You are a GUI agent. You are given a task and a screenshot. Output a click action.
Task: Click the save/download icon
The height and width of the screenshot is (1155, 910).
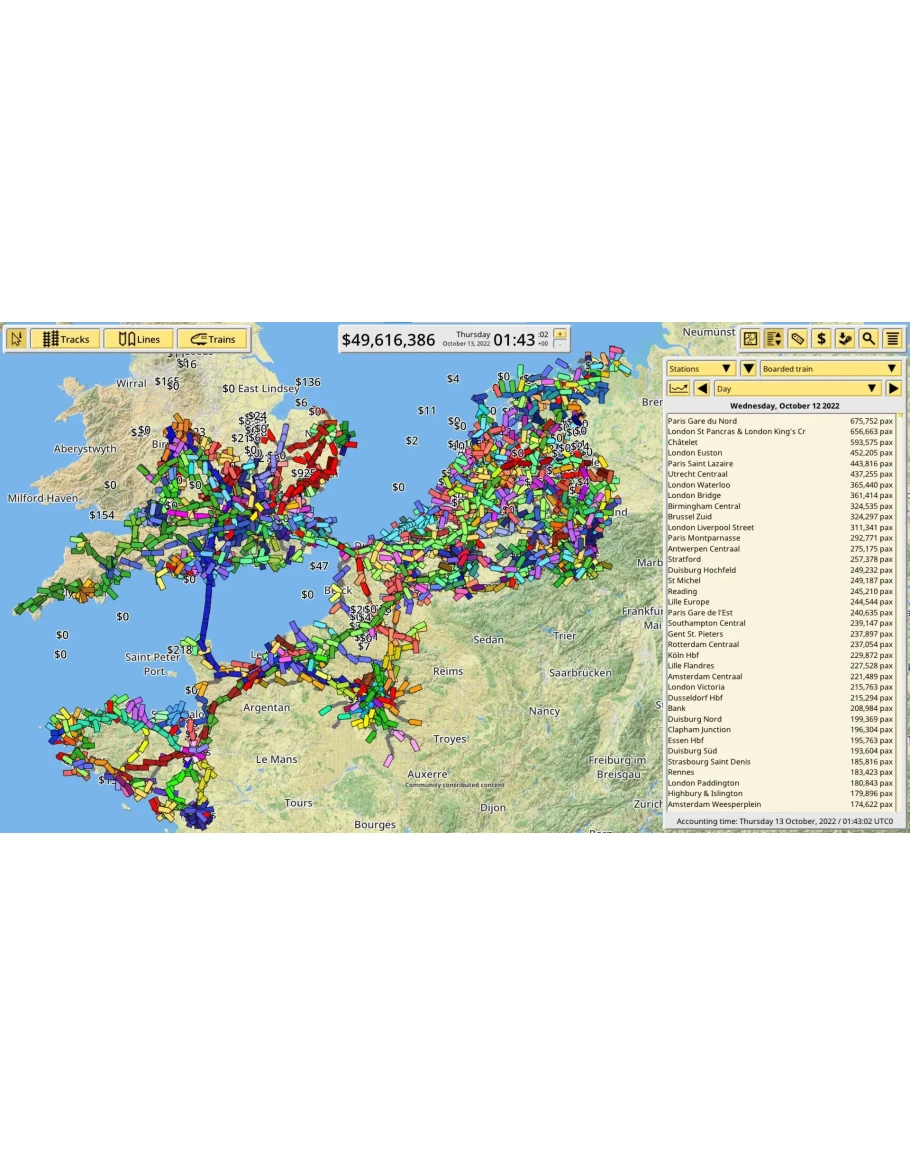845,339
